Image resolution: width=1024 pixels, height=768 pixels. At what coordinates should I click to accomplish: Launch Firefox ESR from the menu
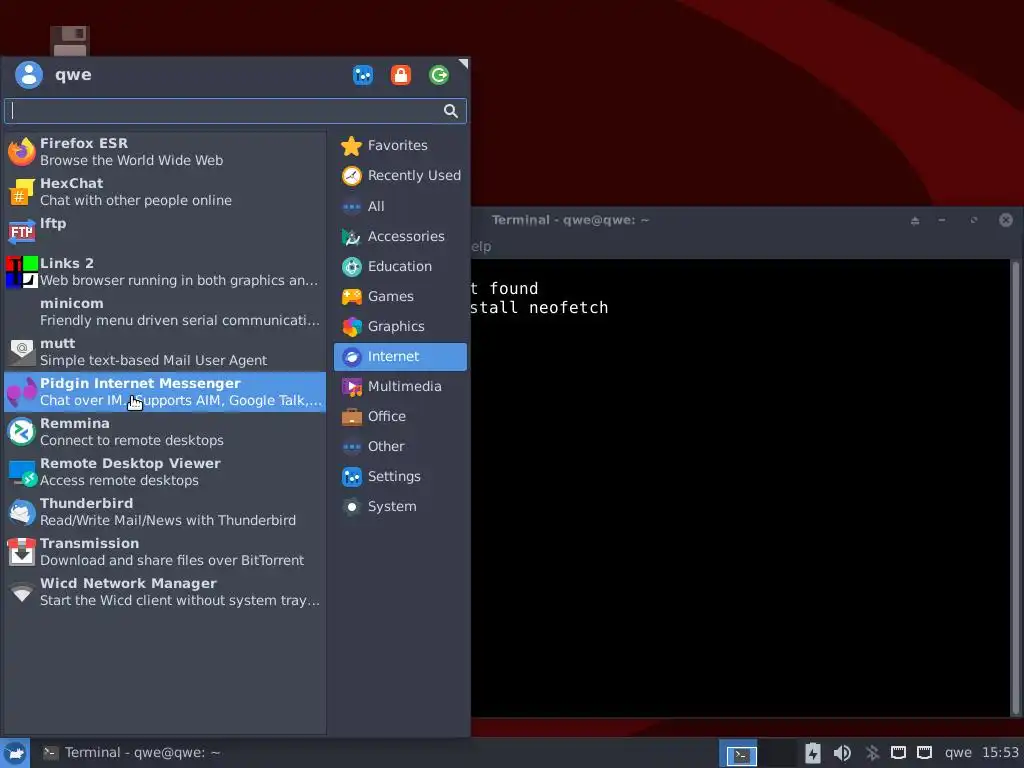(165, 152)
